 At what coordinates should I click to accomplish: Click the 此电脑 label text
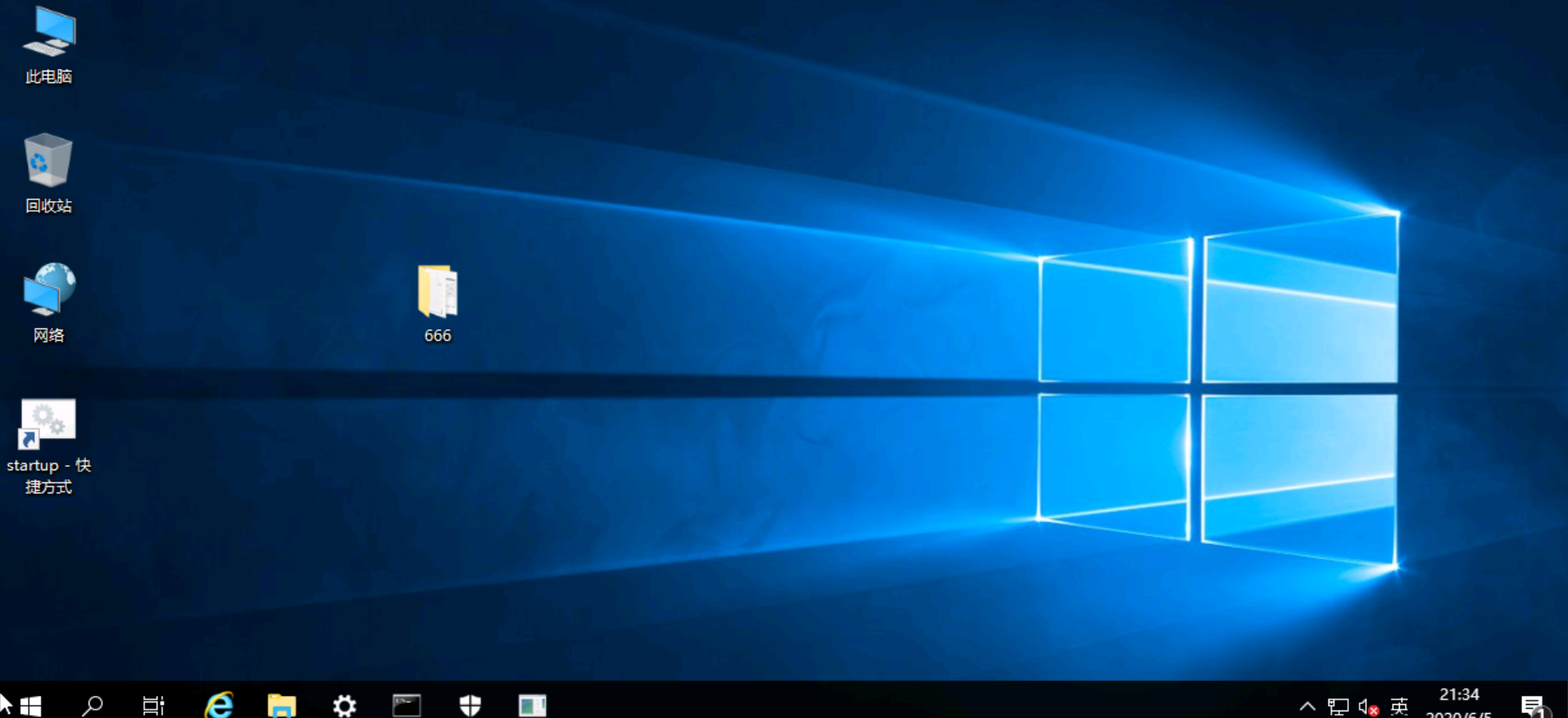48,76
